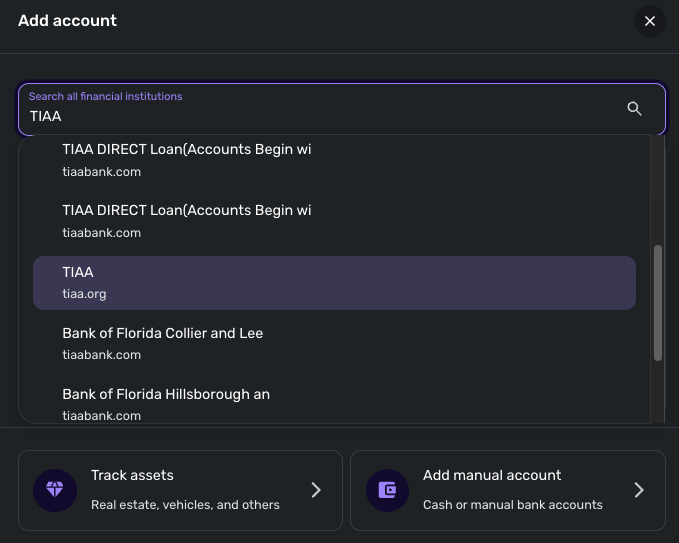Viewport: 679px width, 543px height.
Task: Click the "Search all financial institutions" label
Action: click(x=105, y=97)
